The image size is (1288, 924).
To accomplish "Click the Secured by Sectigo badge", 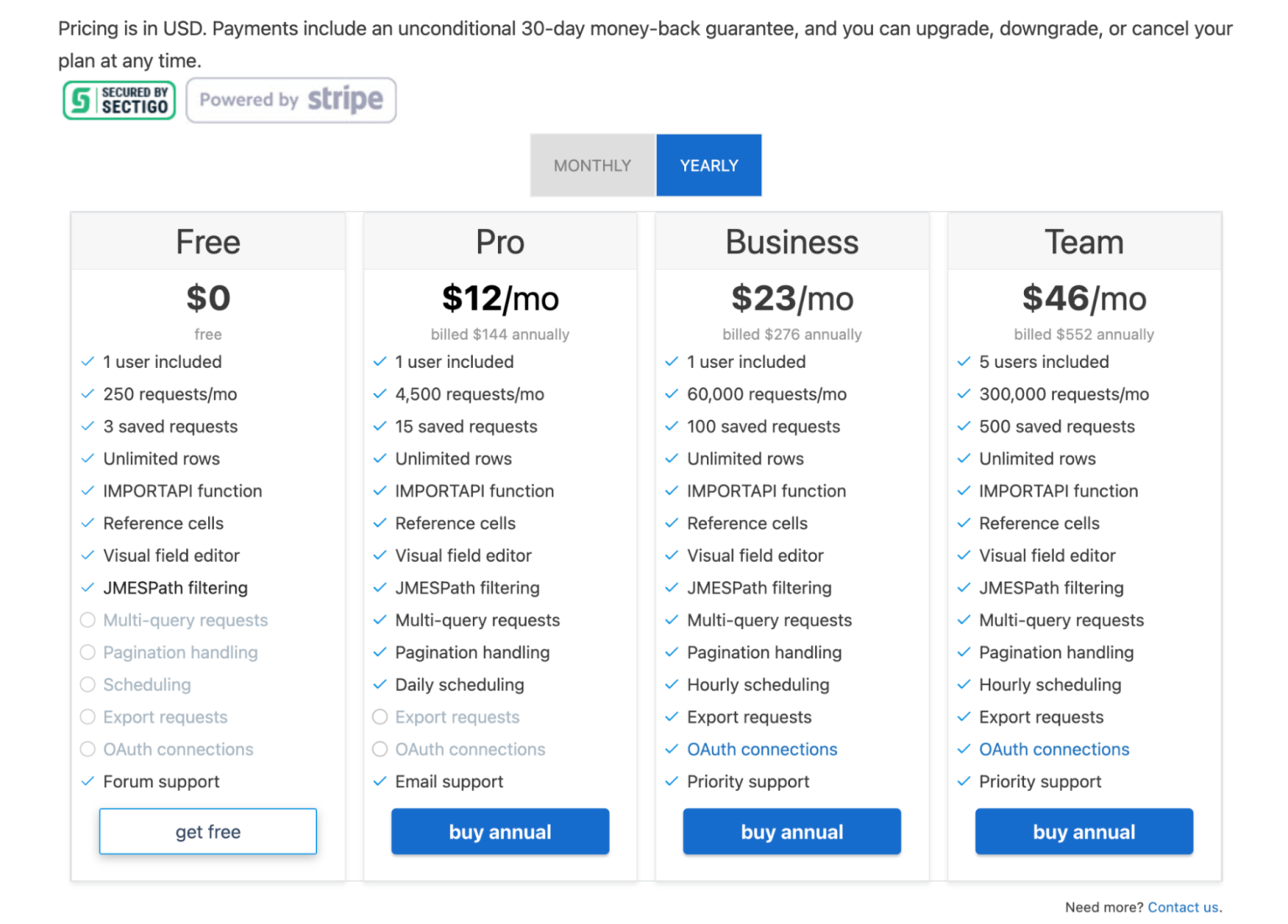I will pos(118,100).
